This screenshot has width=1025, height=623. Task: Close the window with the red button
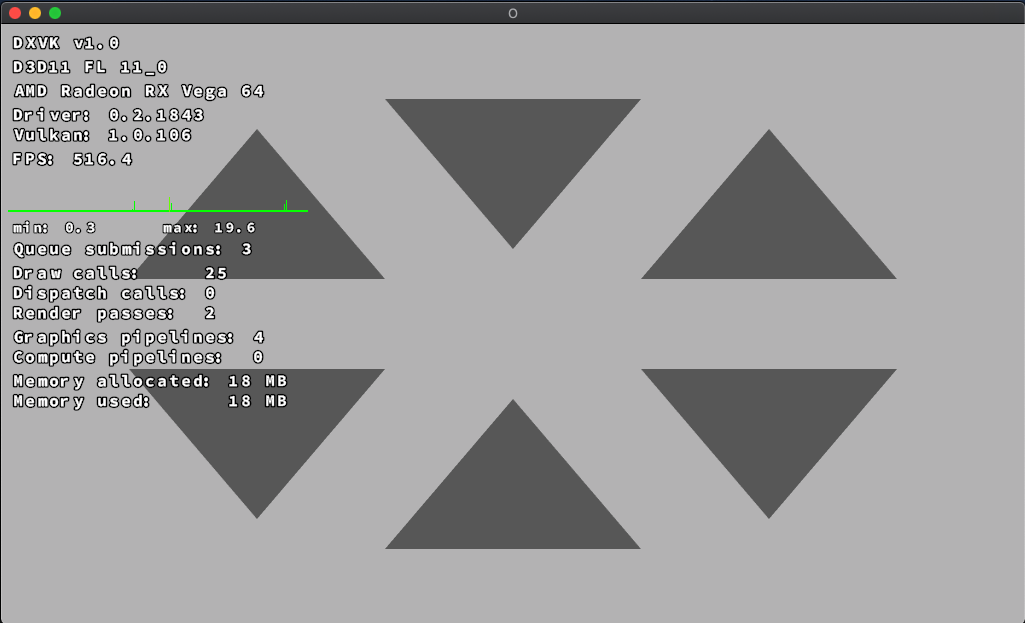(15, 12)
